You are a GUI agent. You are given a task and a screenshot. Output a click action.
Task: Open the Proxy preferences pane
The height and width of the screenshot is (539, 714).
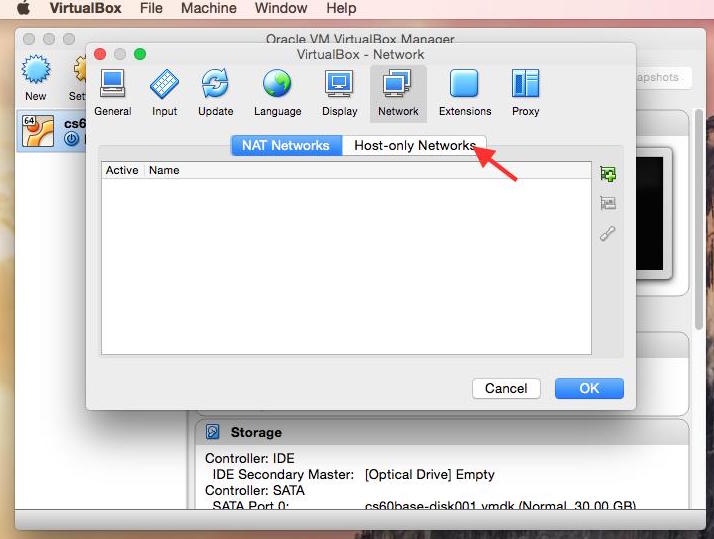point(525,93)
